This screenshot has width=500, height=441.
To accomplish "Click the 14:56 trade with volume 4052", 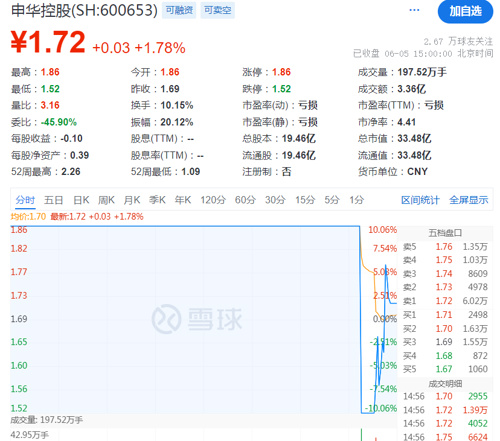I will 445,423.
